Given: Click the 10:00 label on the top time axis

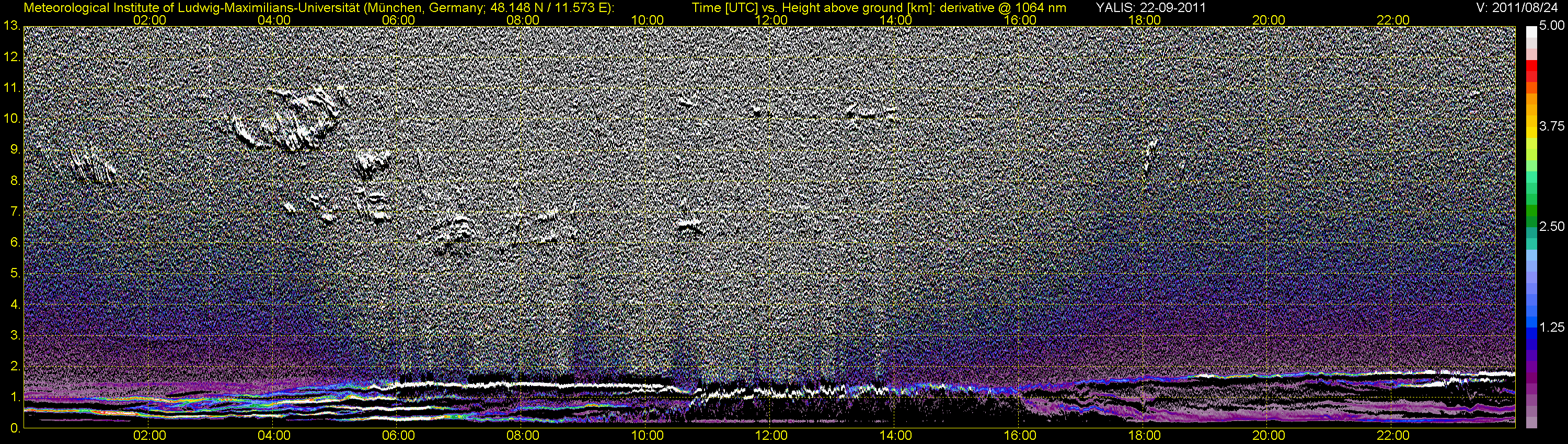Looking at the screenshot, I should tap(647, 20).
